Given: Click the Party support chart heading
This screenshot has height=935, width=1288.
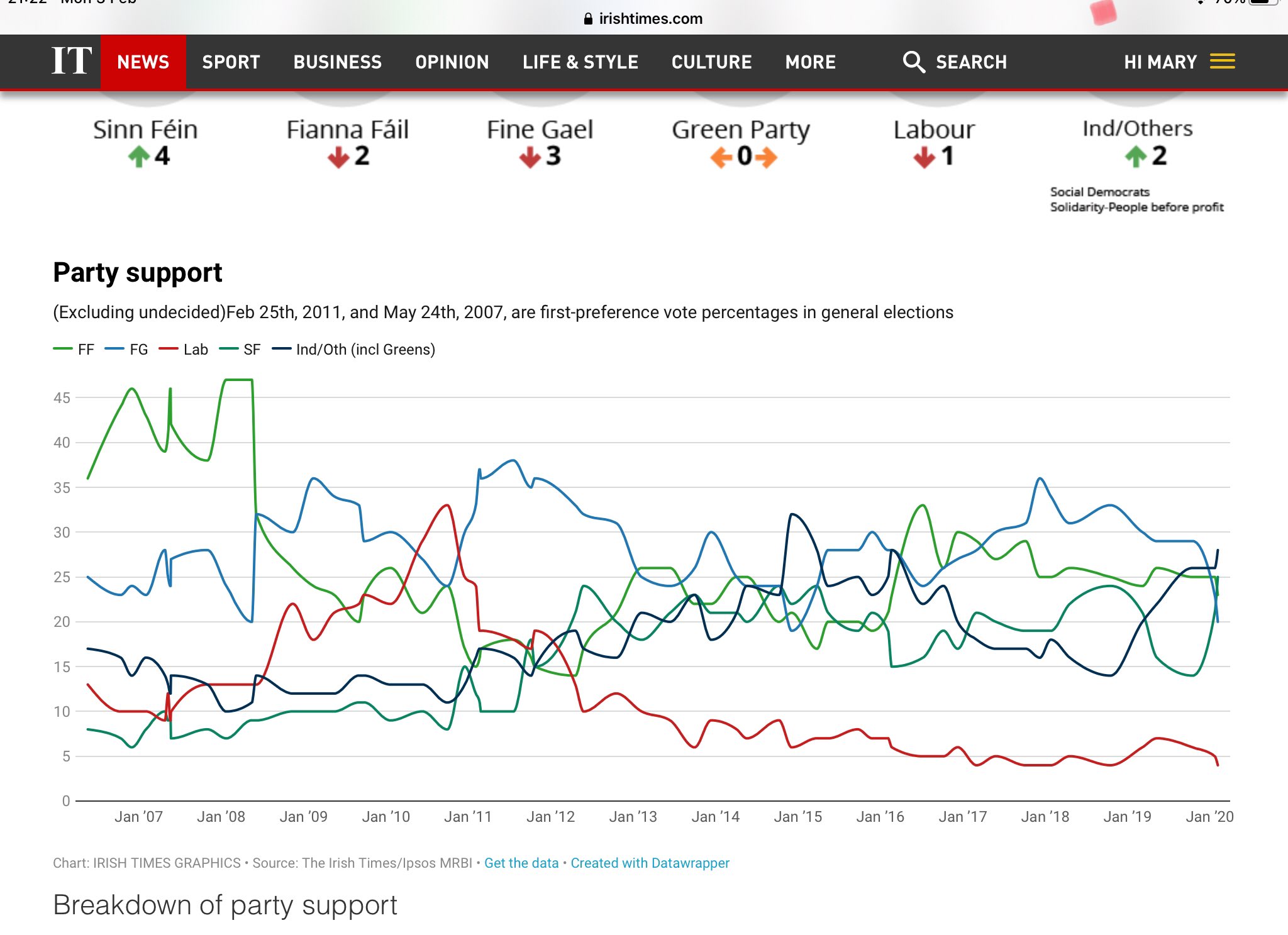Looking at the screenshot, I should pyautogui.click(x=138, y=273).
